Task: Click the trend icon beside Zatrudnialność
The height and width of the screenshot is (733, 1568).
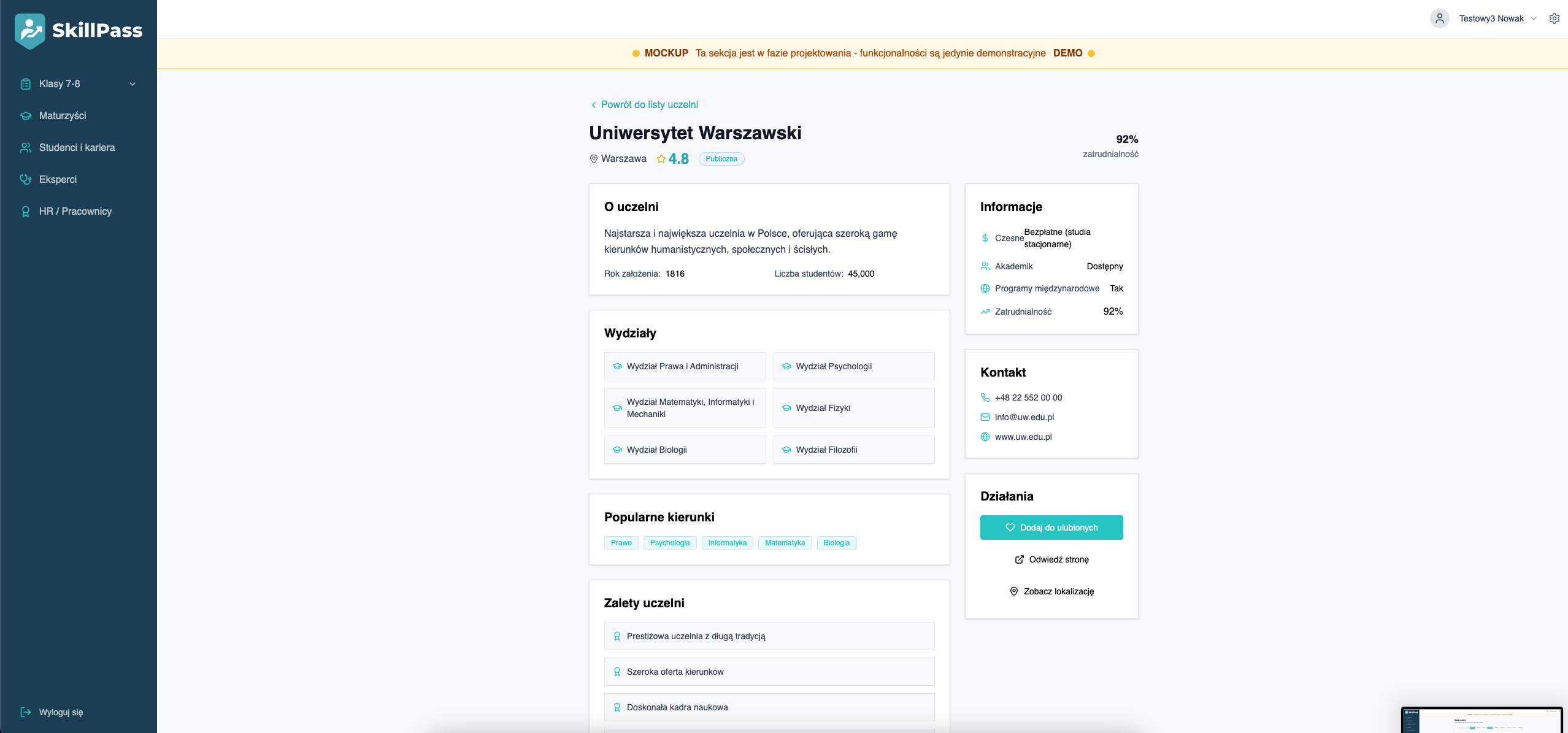Action: tap(985, 312)
